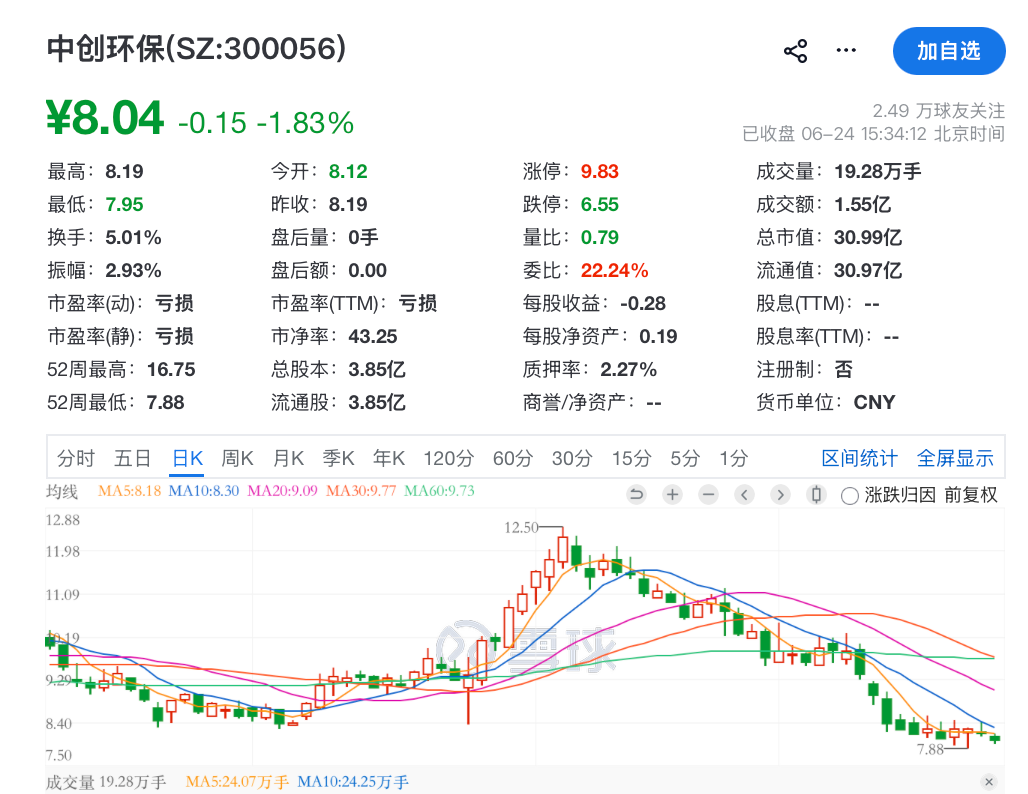Move chart left with left chevron

coord(744,494)
